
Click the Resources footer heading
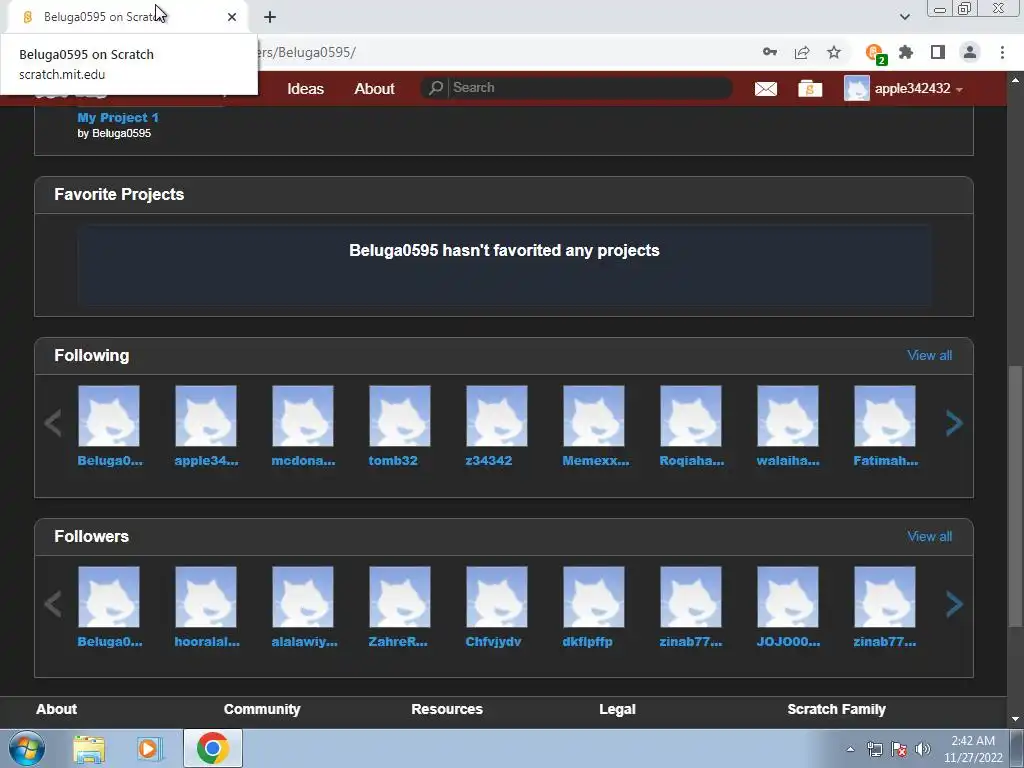click(x=447, y=709)
